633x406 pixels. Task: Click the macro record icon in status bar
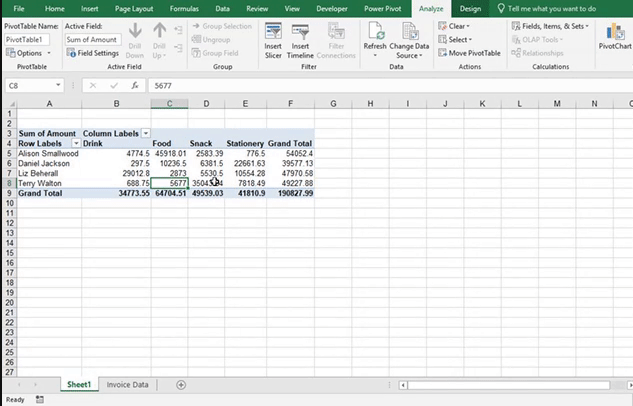pos(40,399)
